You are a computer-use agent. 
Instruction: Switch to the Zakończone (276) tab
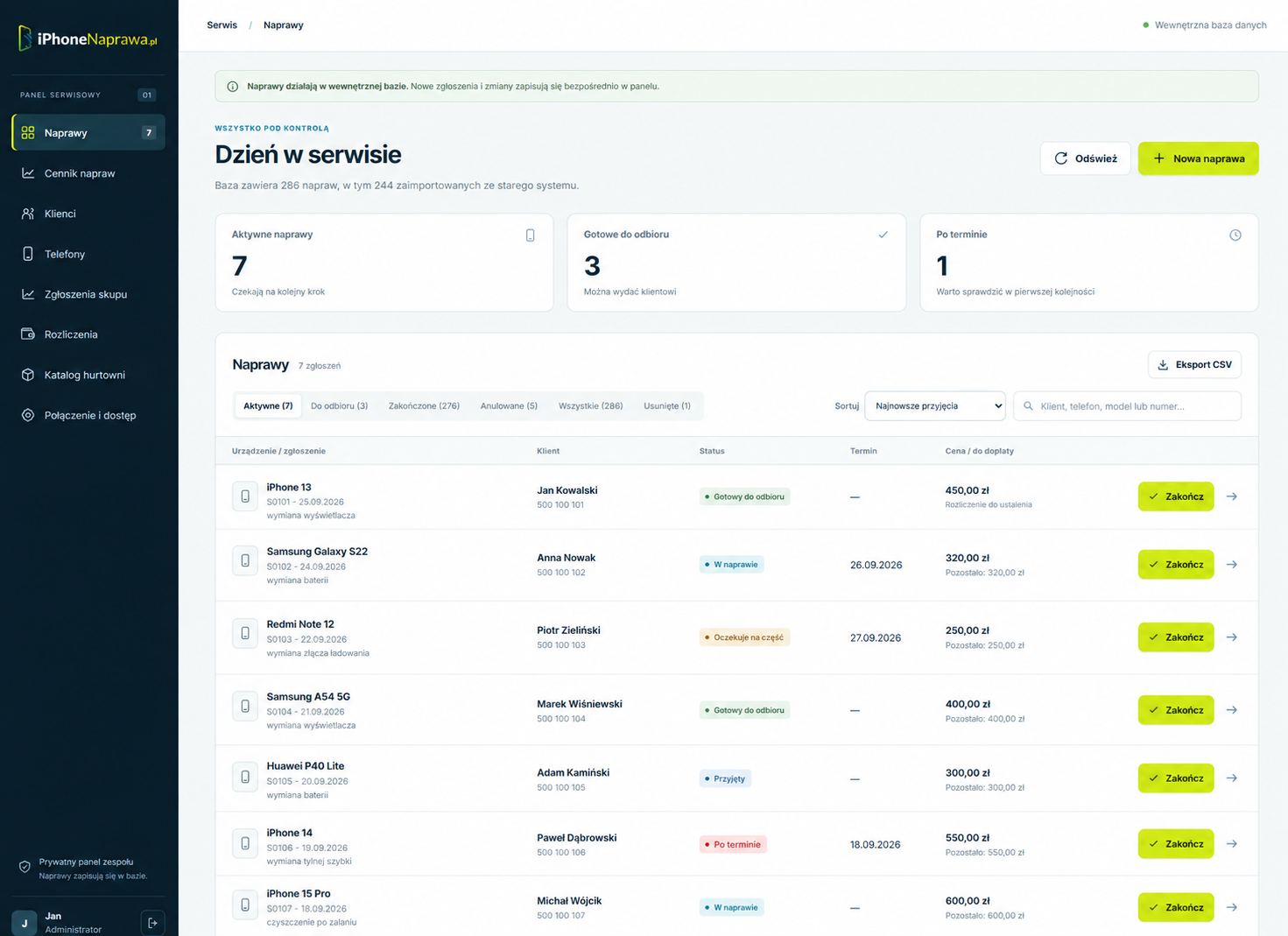(424, 406)
